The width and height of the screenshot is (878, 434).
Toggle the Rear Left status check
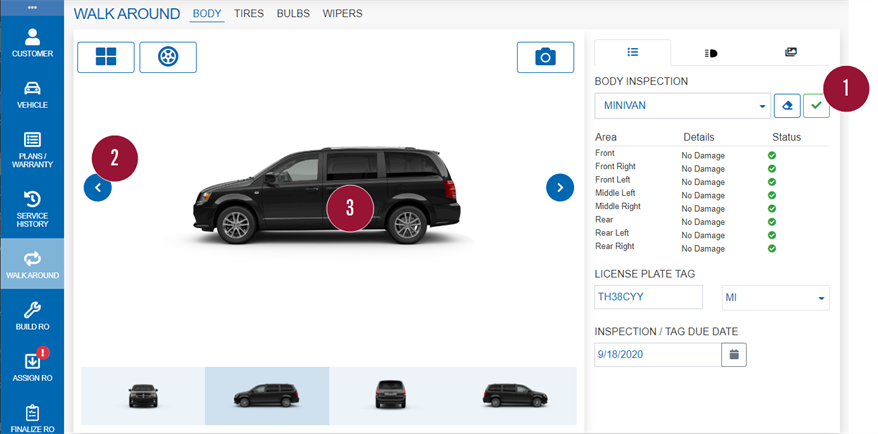[x=772, y=235]
